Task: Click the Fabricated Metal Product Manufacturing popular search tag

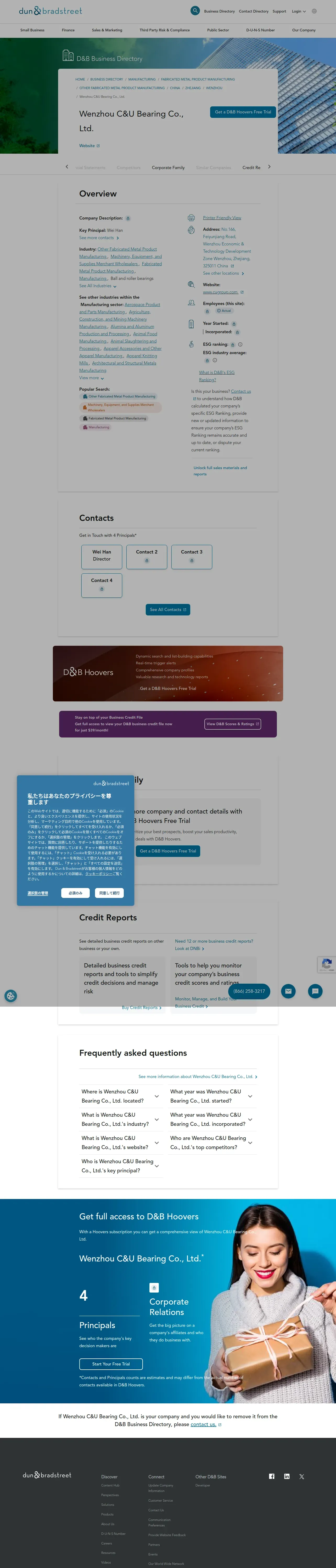Action: [115, 419]
